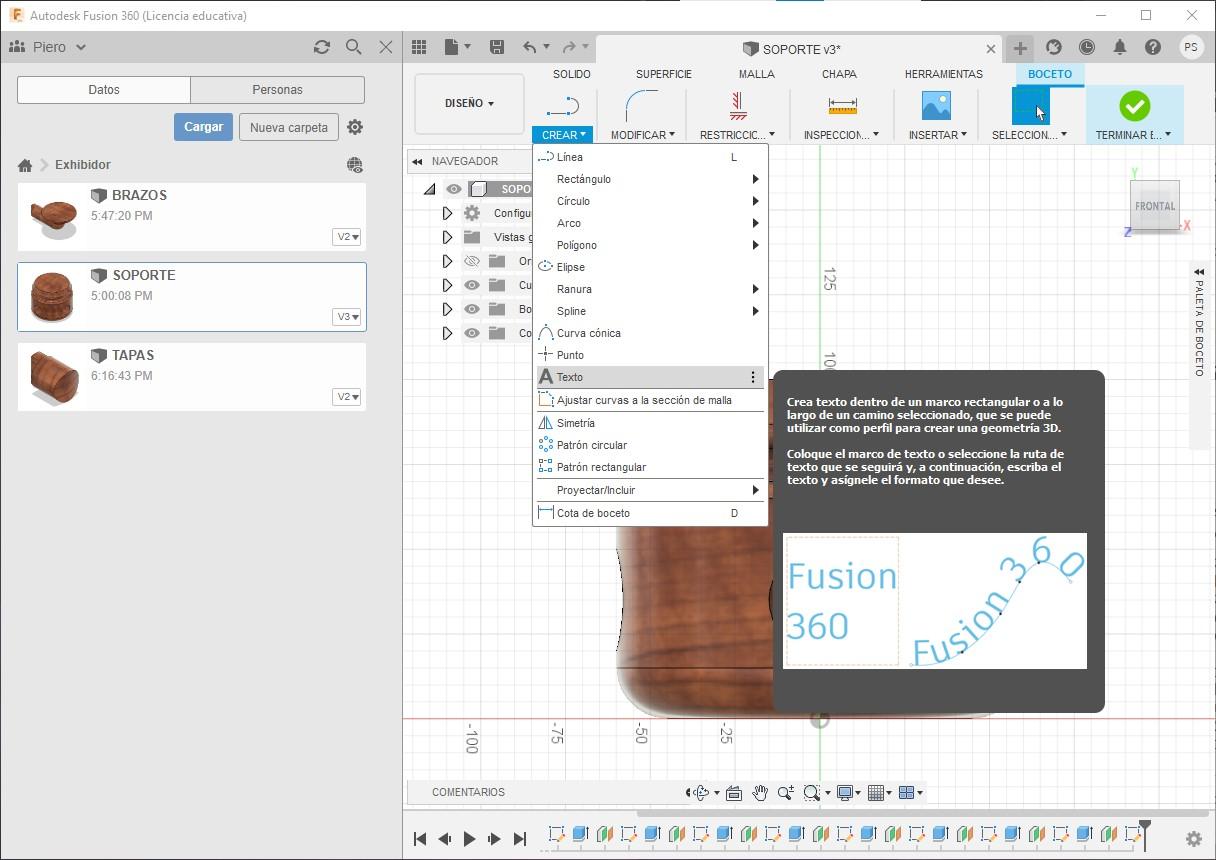The width and height of the screenshot is (1216, 860).
Task: Open the MODIFICAR dropdown menu
Action: pos(643,135)
